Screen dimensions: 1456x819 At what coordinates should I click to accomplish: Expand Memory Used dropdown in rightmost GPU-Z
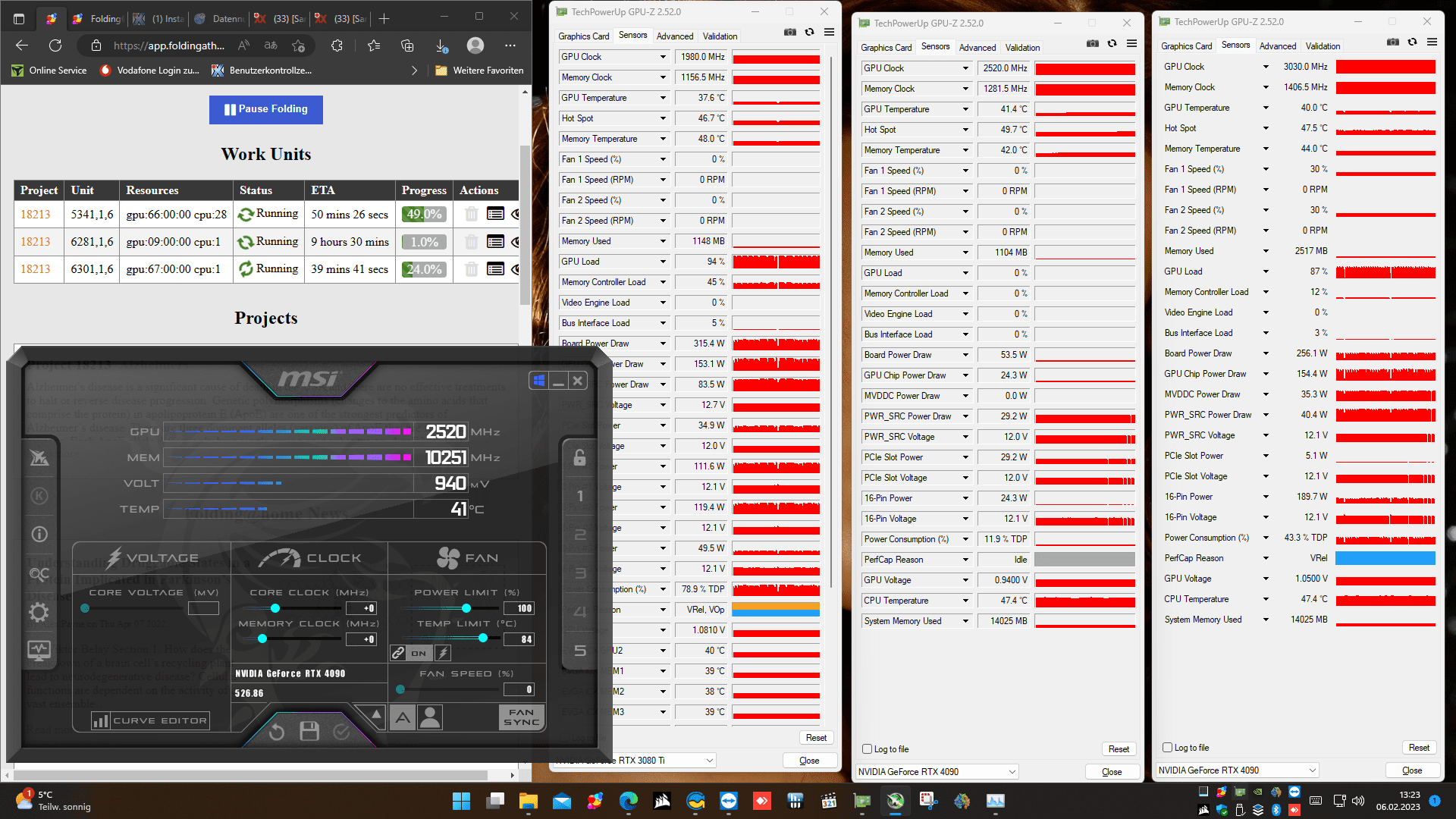click(x=1266, y=251)
